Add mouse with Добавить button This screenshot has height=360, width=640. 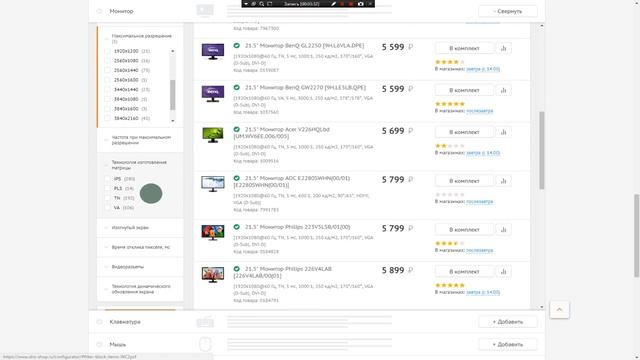click(508, 344)
